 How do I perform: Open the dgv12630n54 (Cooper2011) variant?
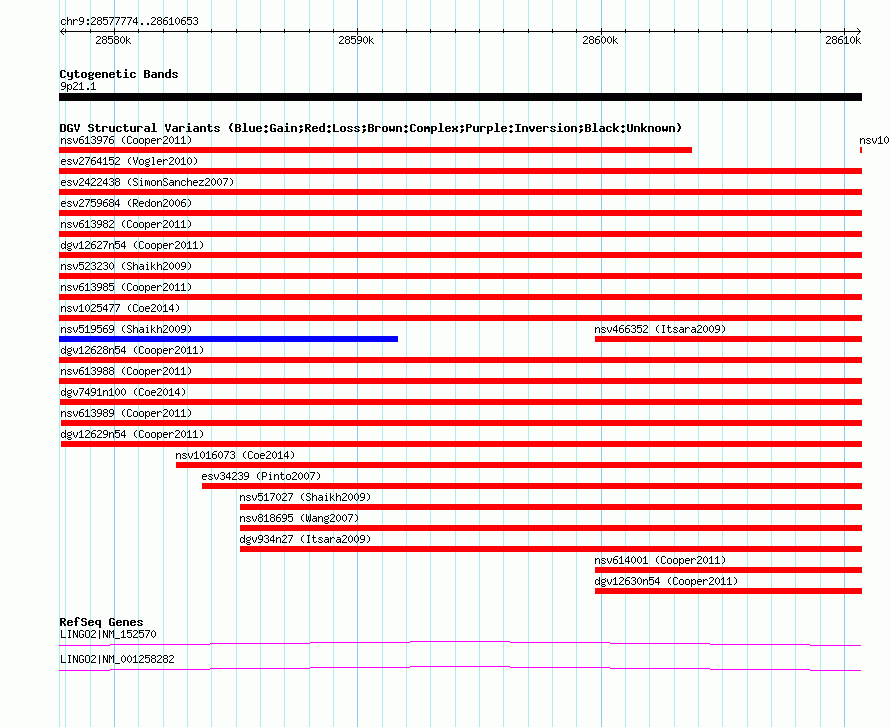point(666,581)
